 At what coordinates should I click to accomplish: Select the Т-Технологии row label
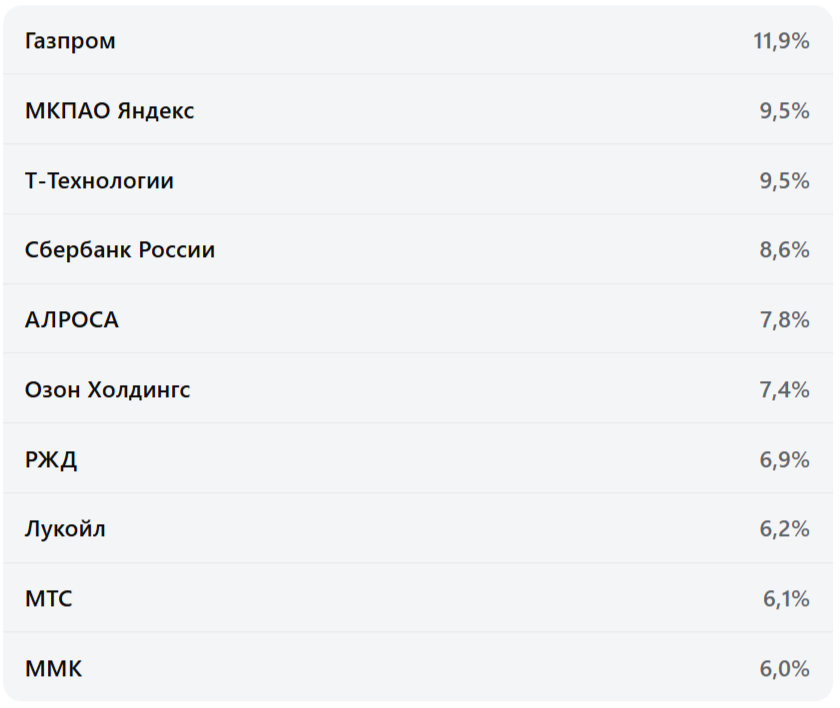tap(99, 181)
